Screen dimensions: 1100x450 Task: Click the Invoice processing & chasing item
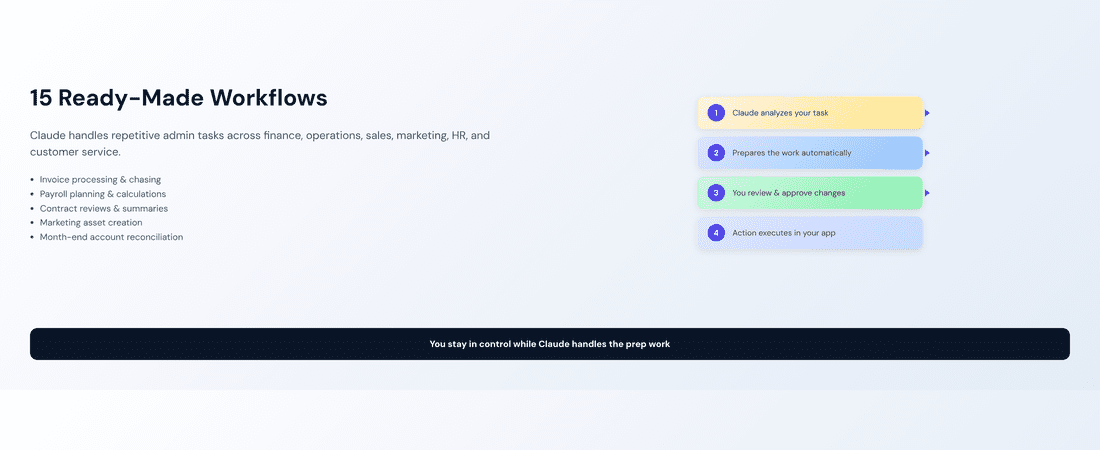coord(100,180)
